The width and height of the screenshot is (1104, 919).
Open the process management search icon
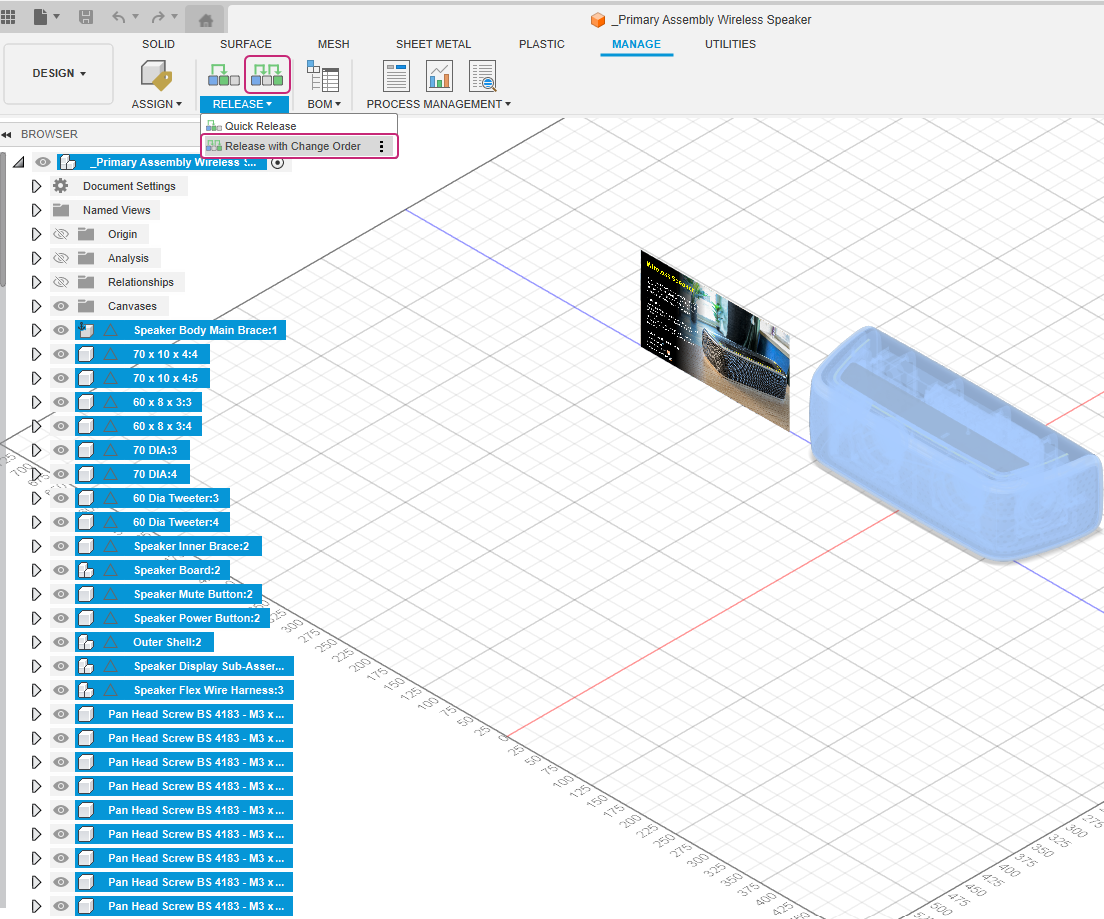(x=483, y=75)
